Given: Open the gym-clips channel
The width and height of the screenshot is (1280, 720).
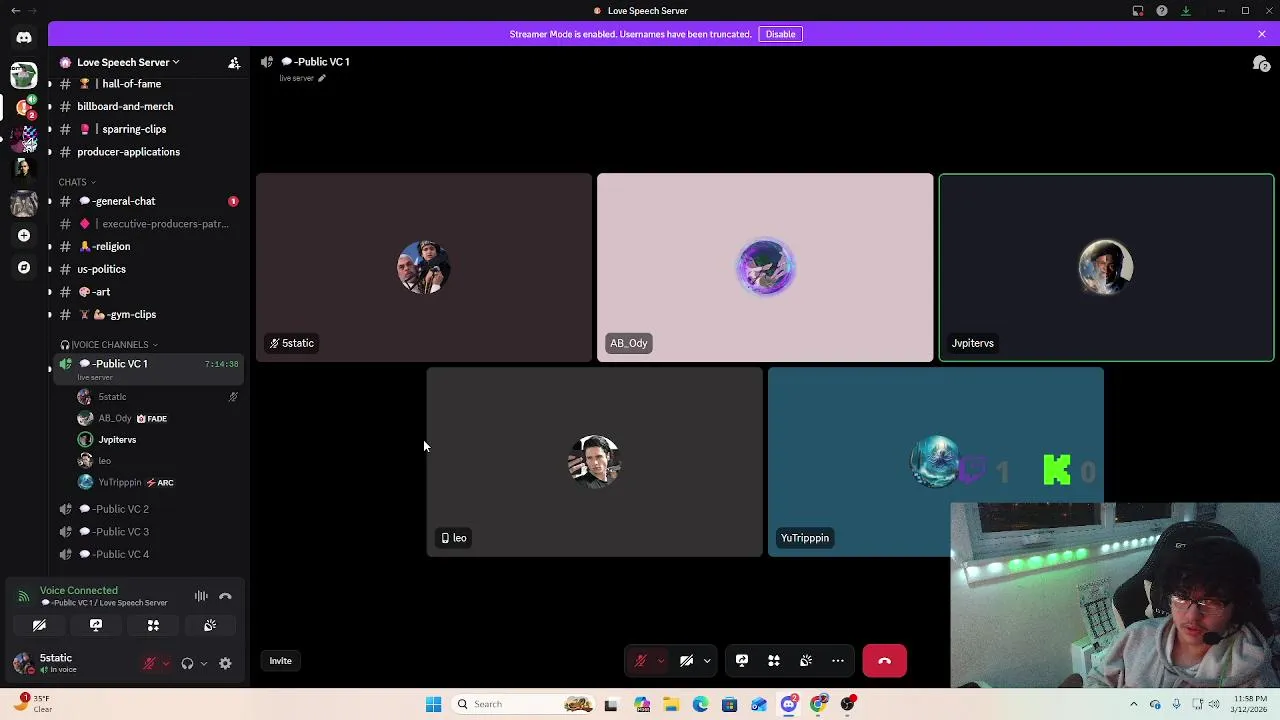Looking at the screenshot, I should [146, 314].
